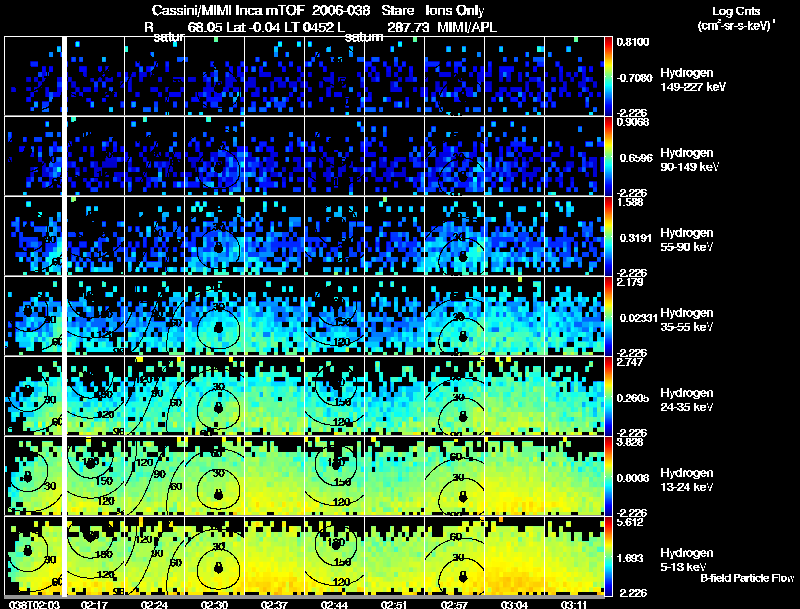Click the 'B-field Particle Flow' caption
Image resolution: width=800 pixels, height=609 pixels.
coord(747,578)
